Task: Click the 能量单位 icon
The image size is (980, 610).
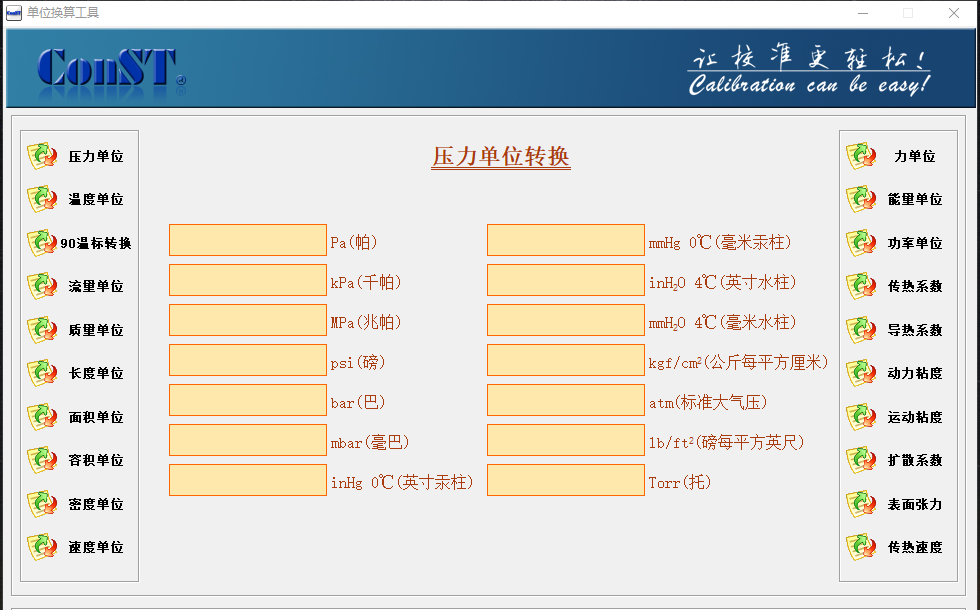Action: coord(861,199)
